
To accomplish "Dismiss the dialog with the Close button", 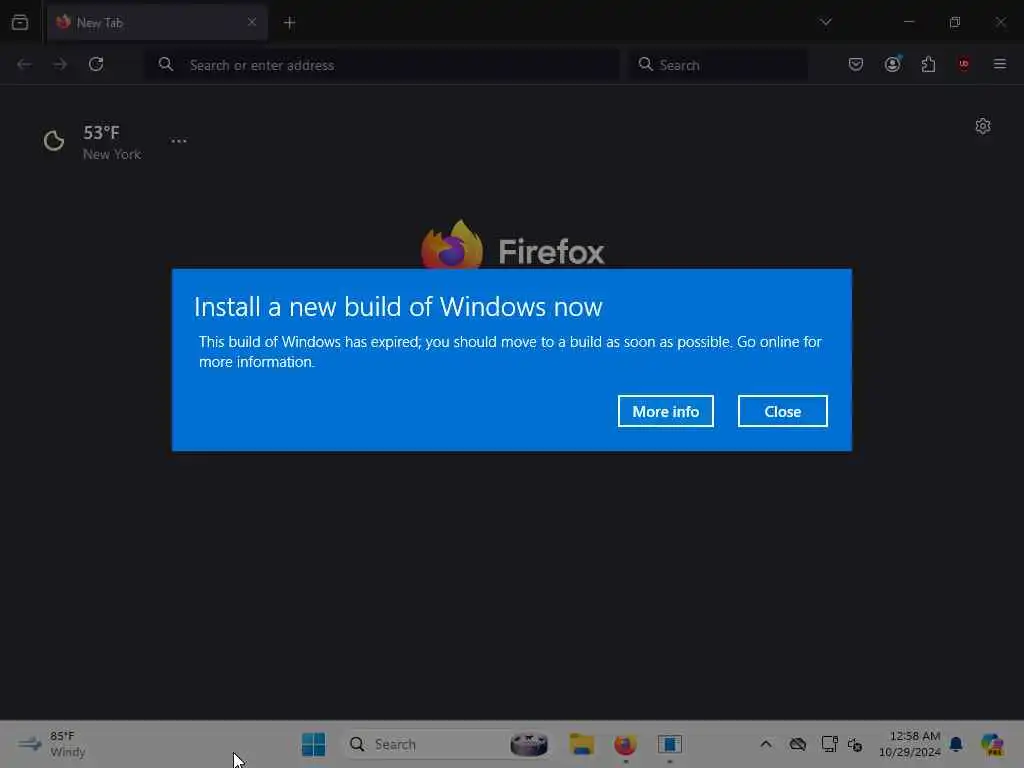I will pyautogui.click(x=782, y=411).
